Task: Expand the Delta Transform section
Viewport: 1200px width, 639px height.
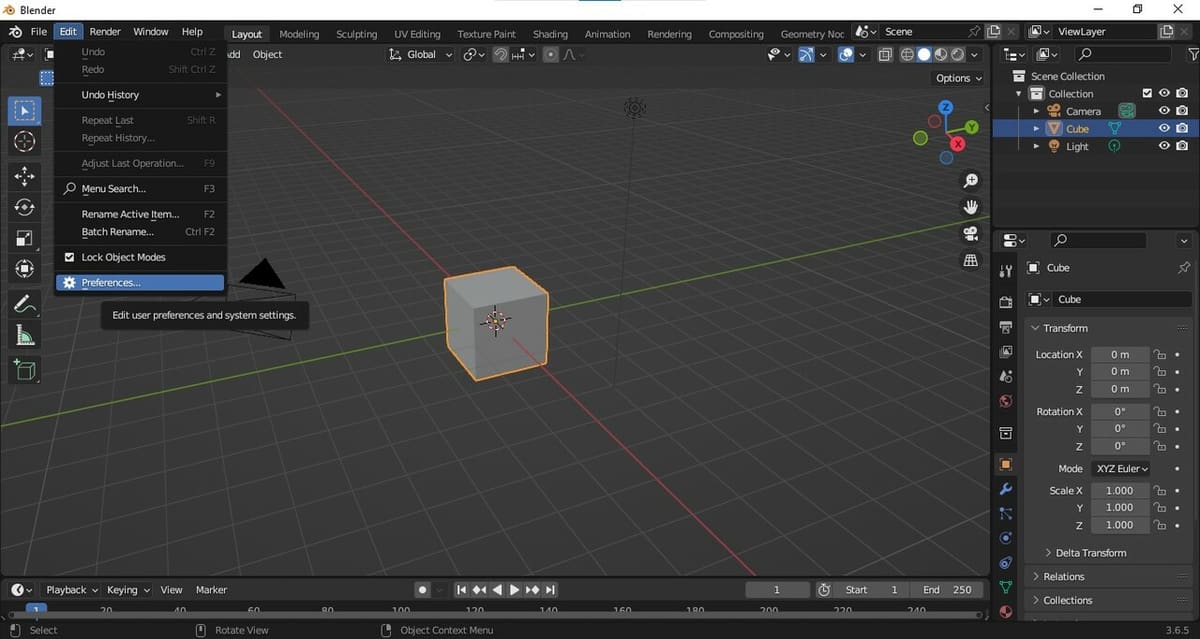Action: coord(1090,552)
